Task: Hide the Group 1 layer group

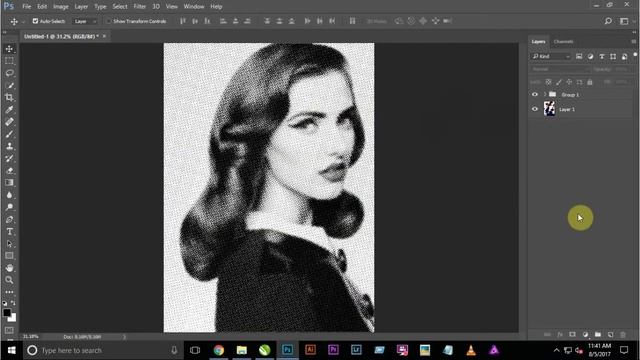Action: click(535, 94)
